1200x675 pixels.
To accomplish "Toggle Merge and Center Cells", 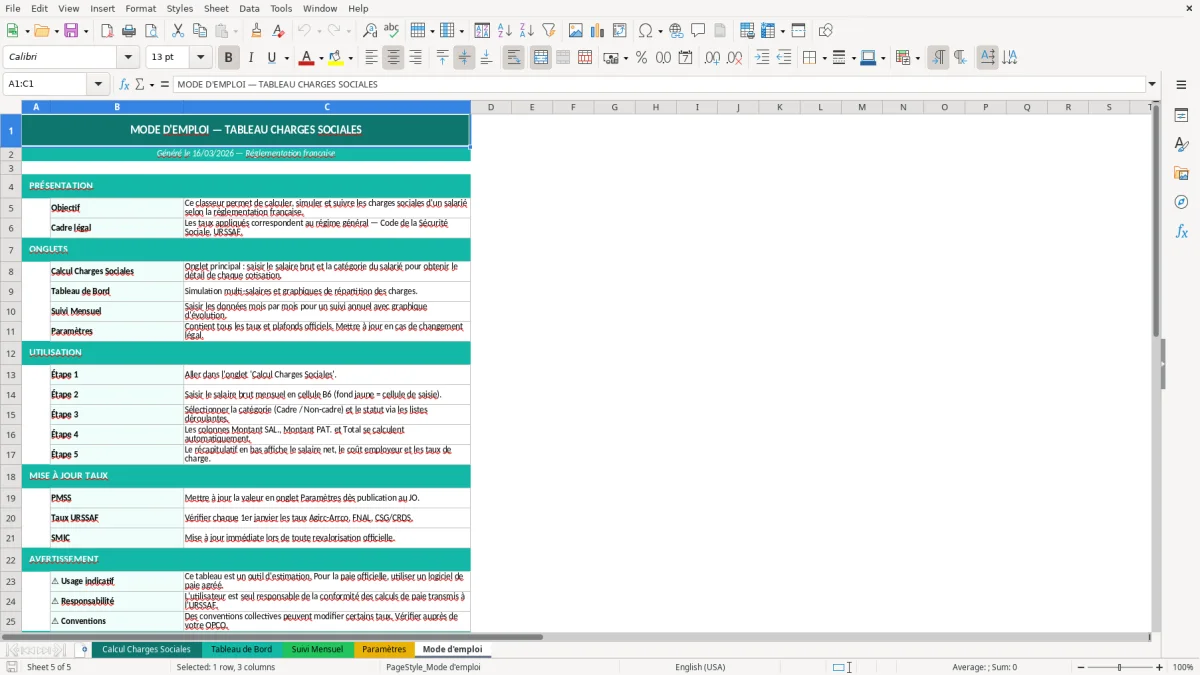I will 541,58.
